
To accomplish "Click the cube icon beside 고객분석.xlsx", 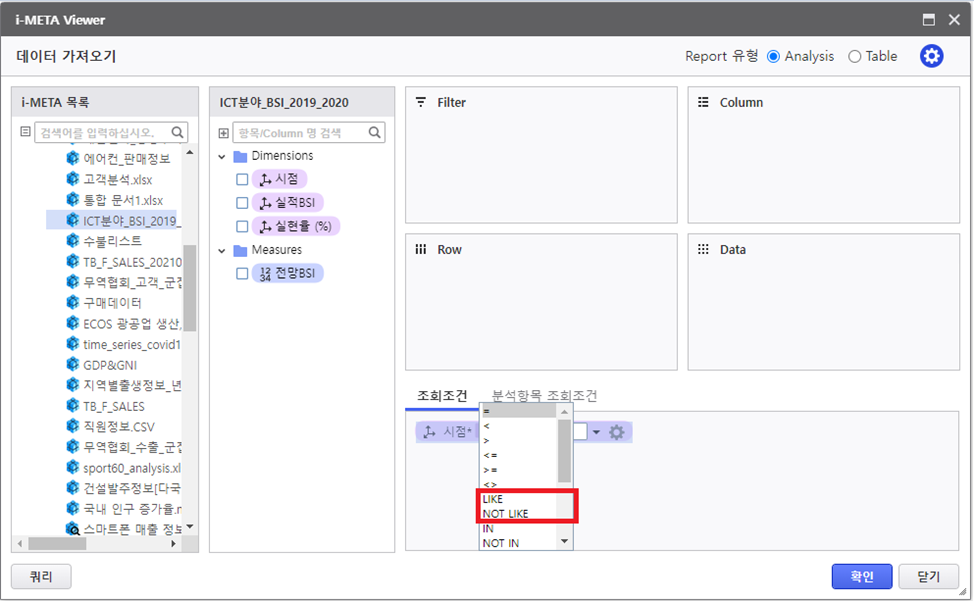I will click(x=72, y=179).
